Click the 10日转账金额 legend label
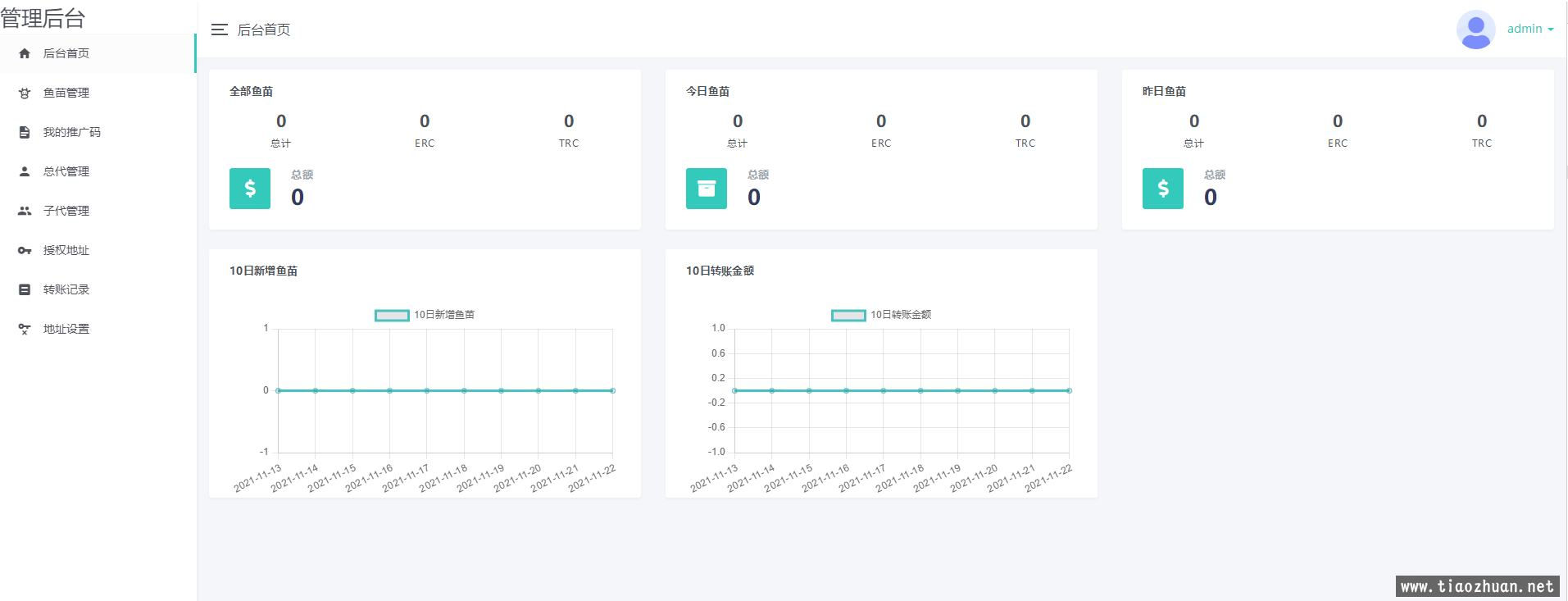1568x601 pixels. pos(901,315)
